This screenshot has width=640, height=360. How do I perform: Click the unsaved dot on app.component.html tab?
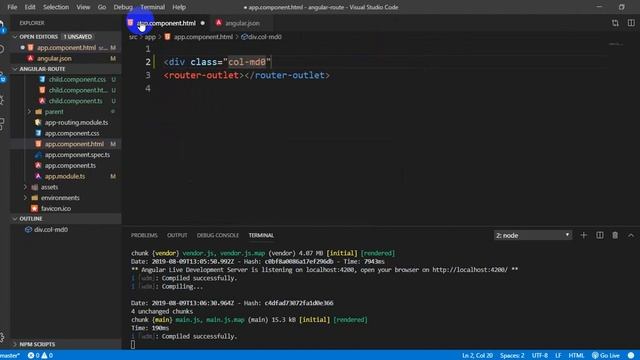pos(202,23)
